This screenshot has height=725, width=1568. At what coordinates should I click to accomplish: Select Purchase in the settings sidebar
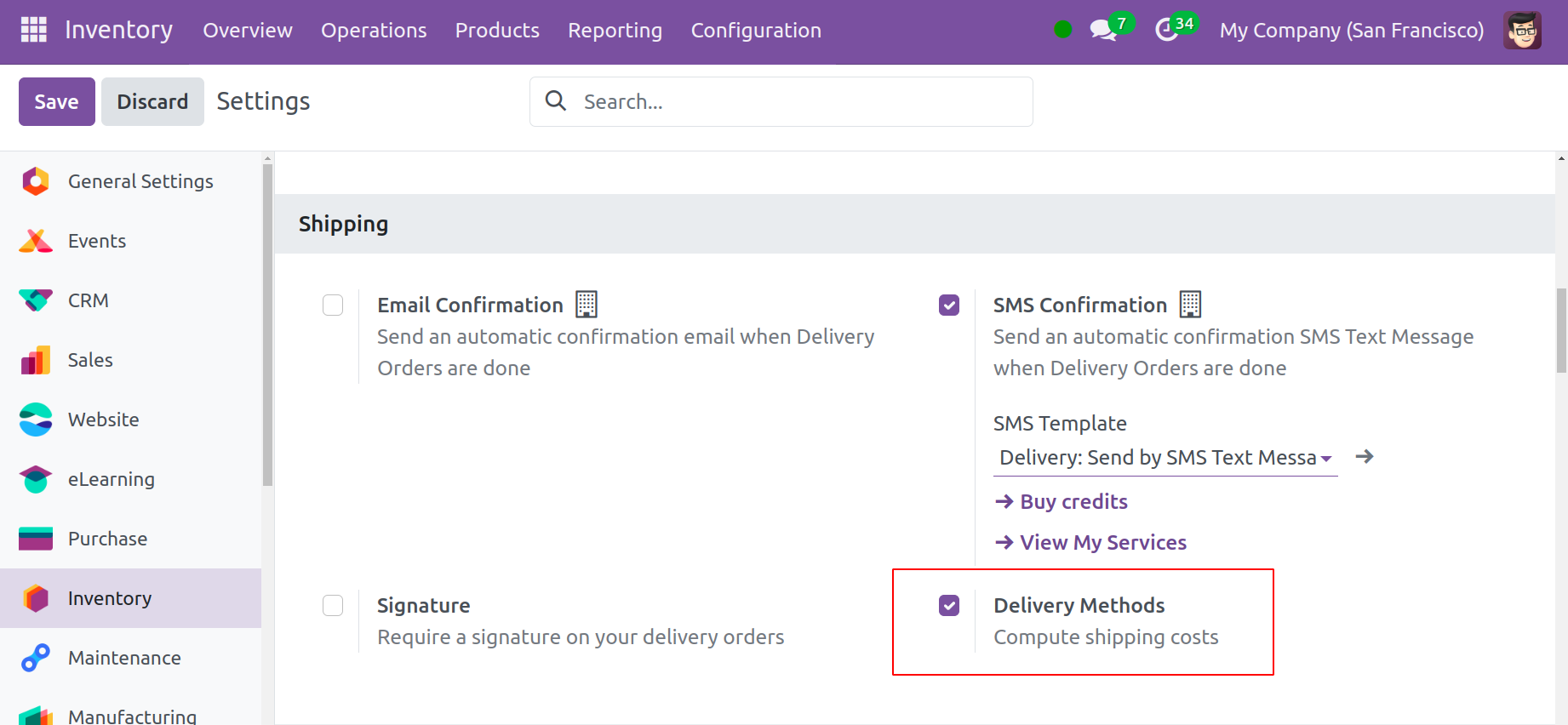[107, 539]
